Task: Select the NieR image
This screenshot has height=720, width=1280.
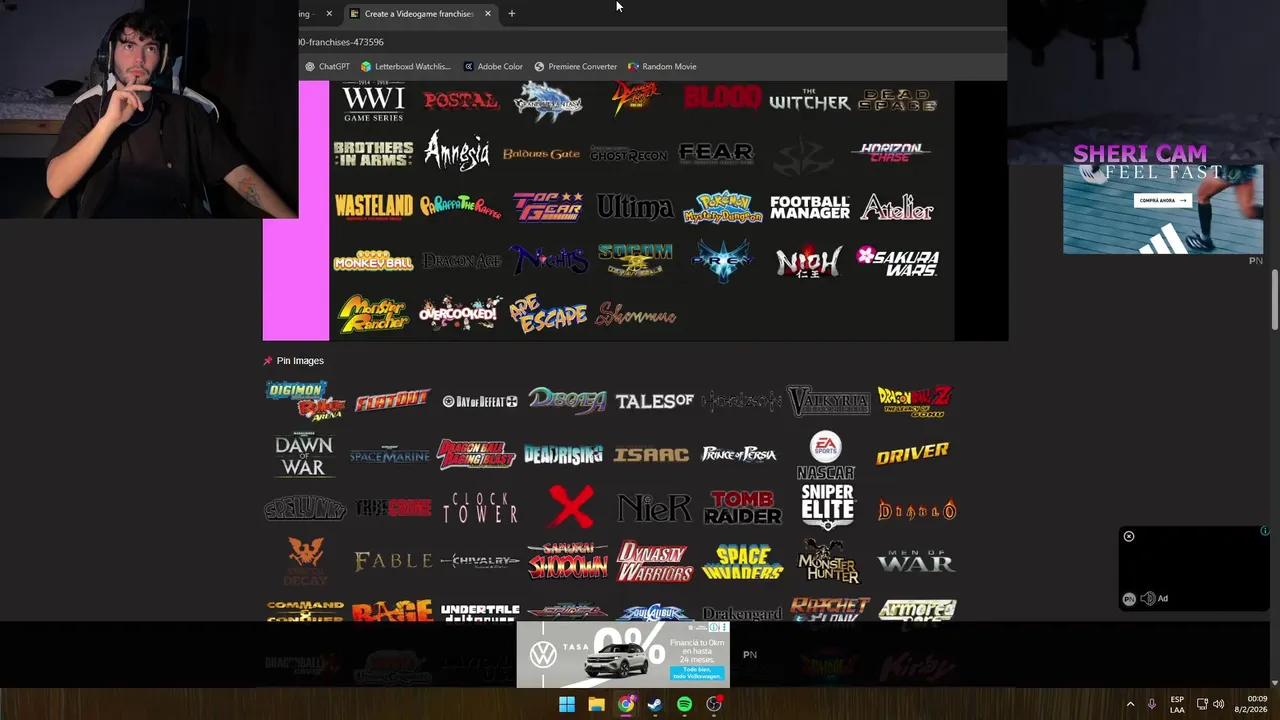Action: 654,508
